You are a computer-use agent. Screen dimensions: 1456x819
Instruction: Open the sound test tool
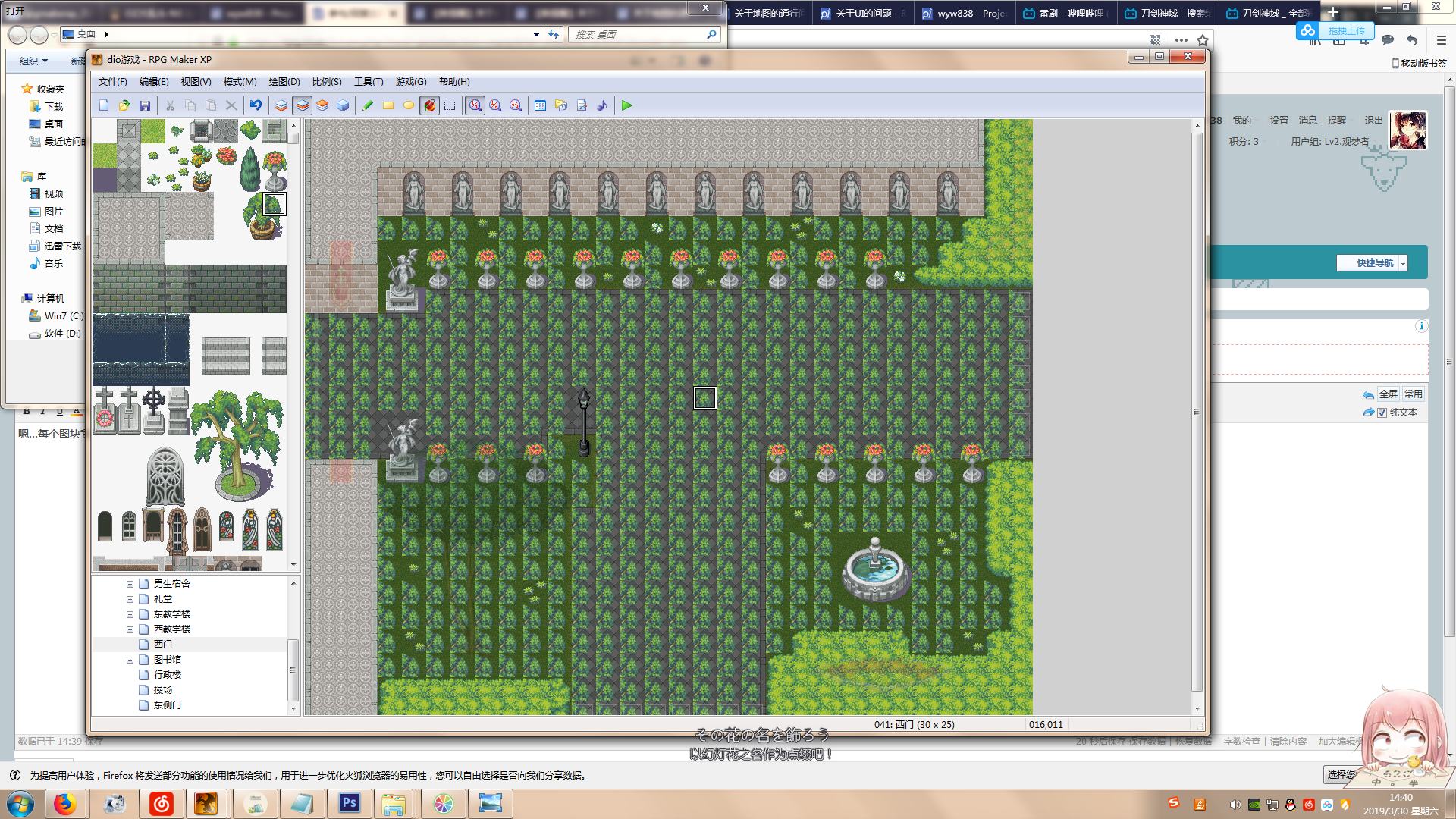pyautogui.click(x=602, y=105)
